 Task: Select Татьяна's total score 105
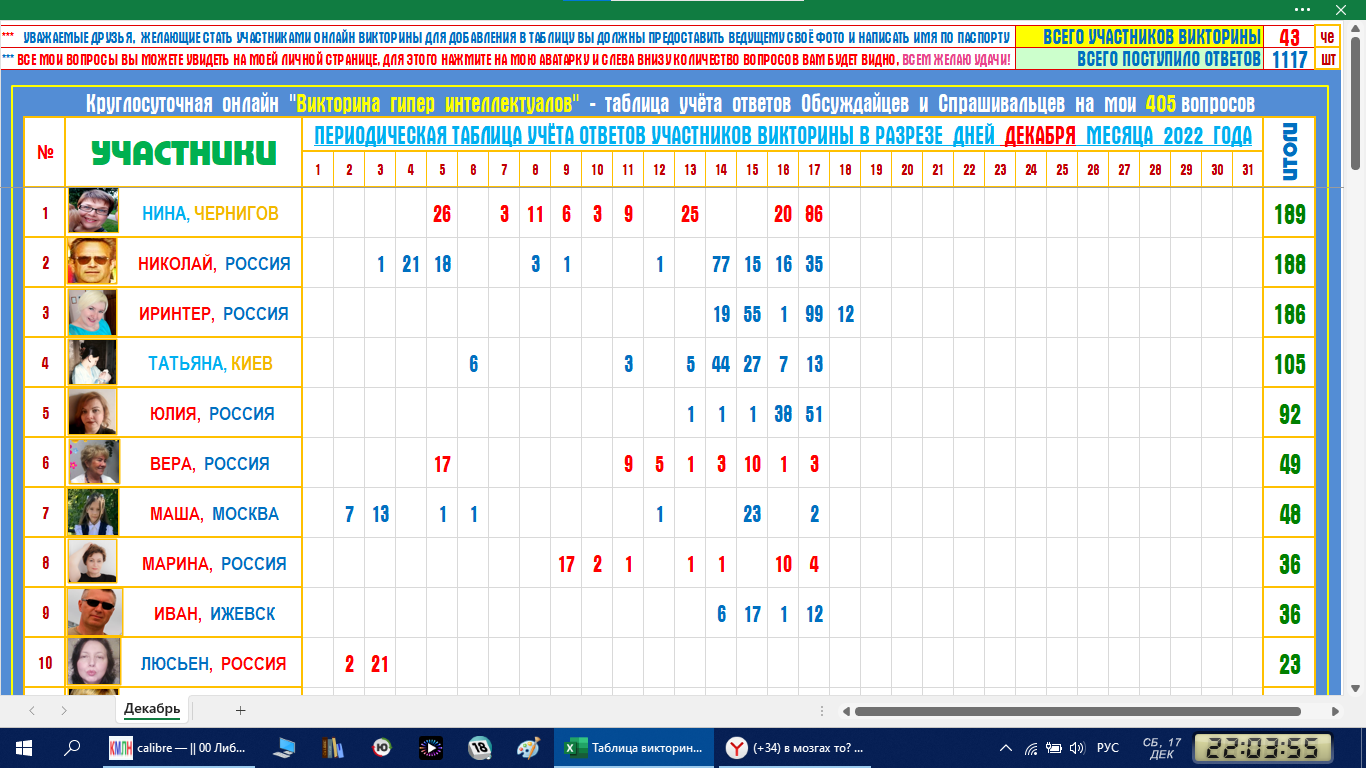1289,363
